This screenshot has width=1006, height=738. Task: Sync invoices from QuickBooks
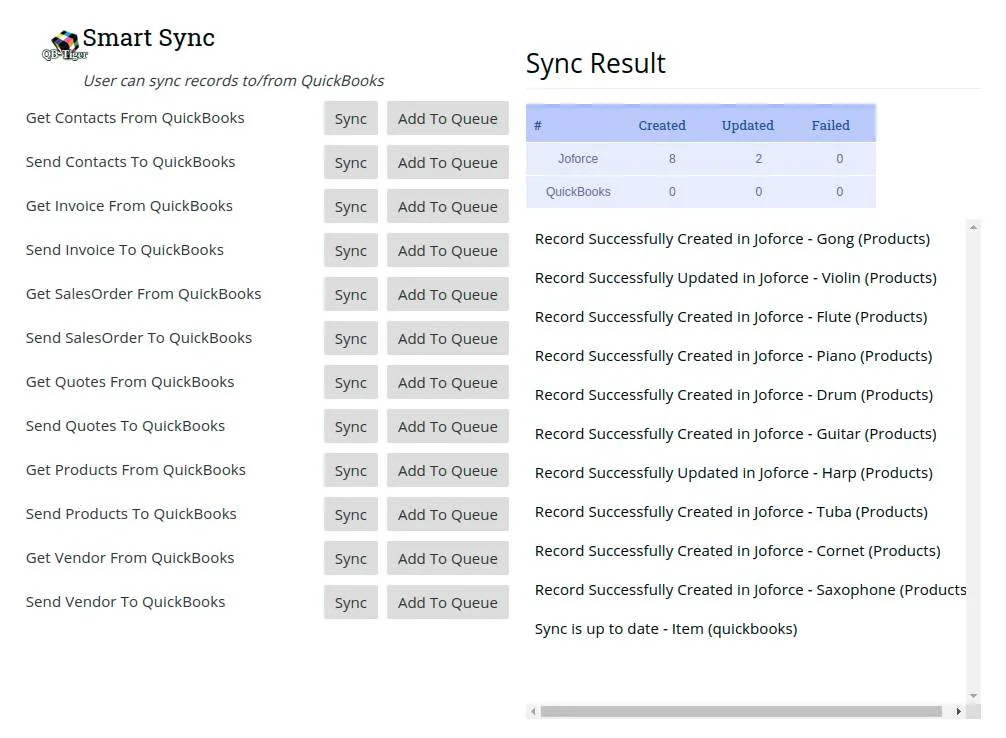coord(350,206)
